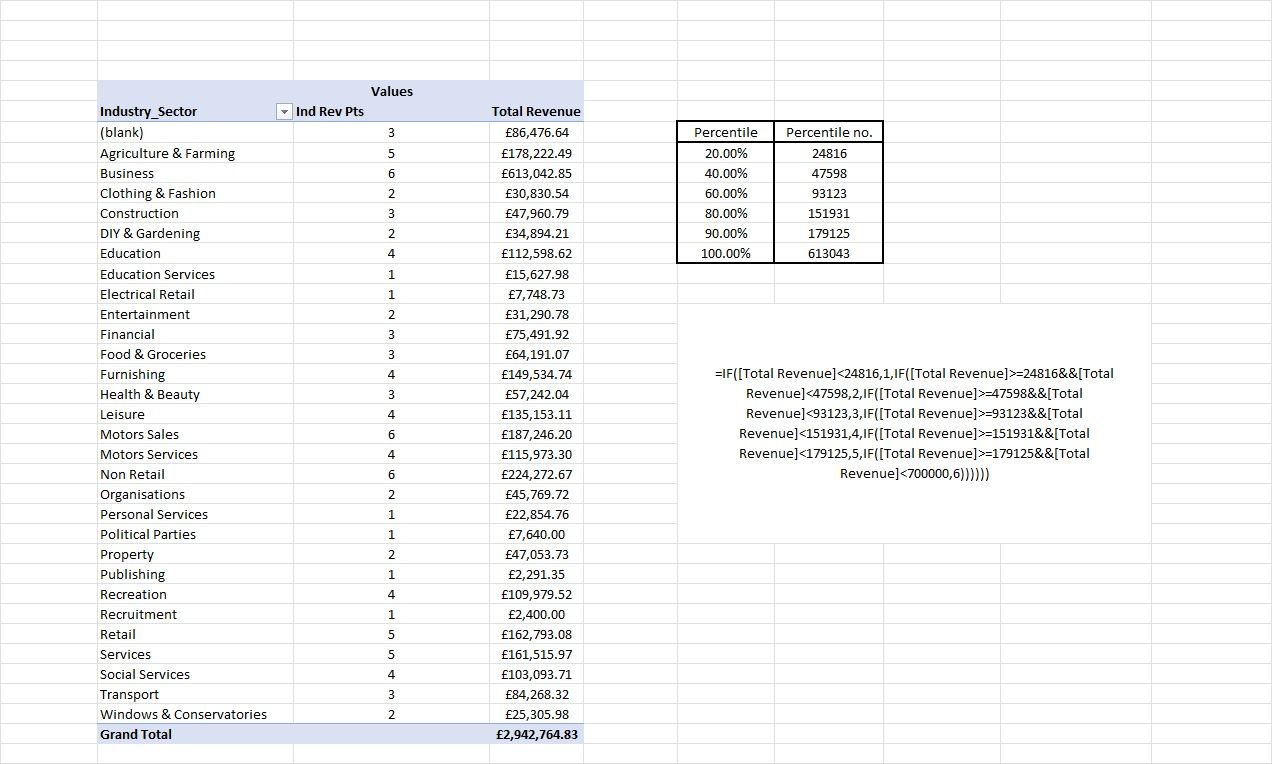1272x764 pixels.
Task: Select the Motors Sales cell
Action: click(195, 434)
